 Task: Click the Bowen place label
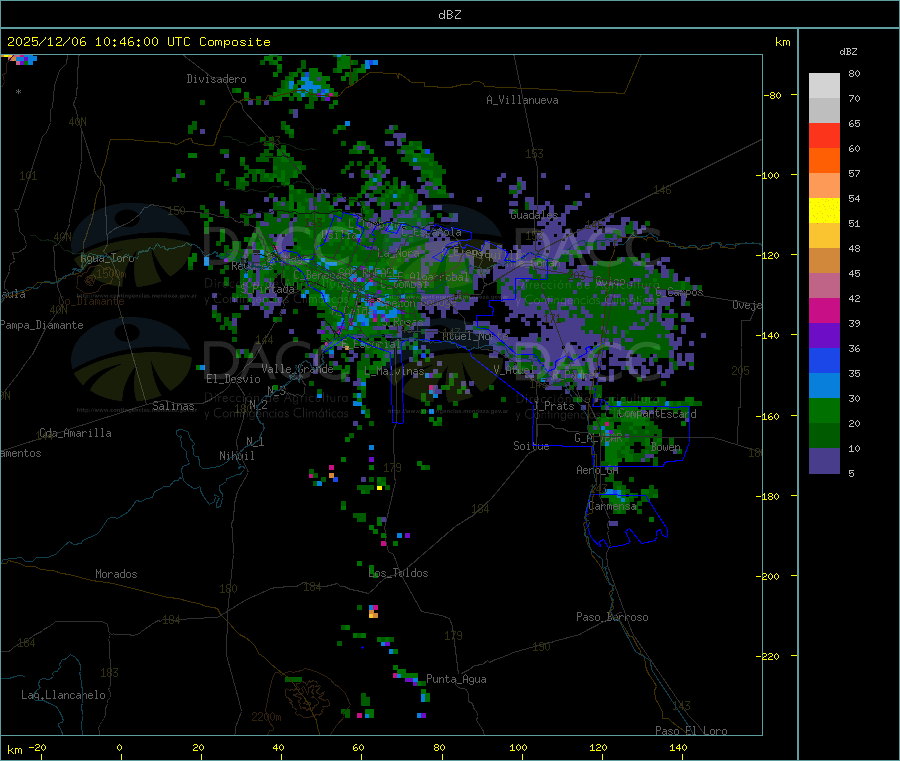666,447
